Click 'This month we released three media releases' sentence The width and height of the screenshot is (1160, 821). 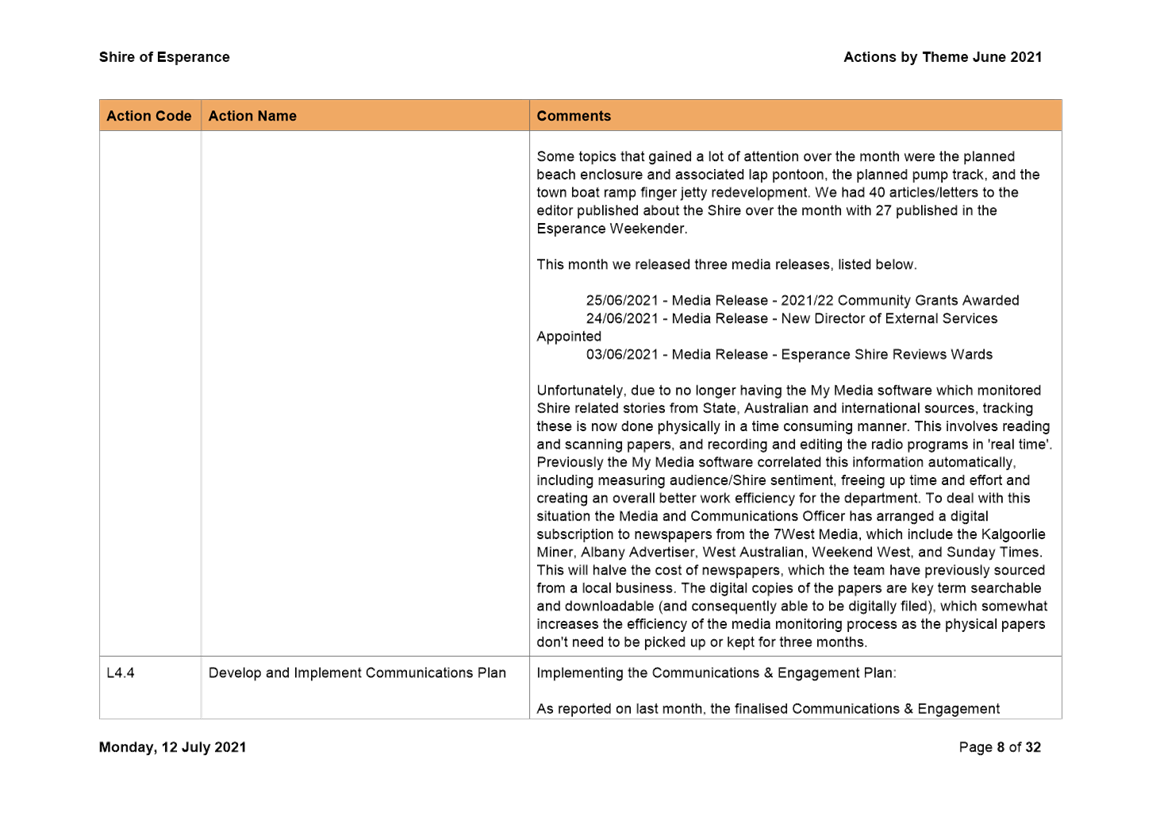[726, 264]
